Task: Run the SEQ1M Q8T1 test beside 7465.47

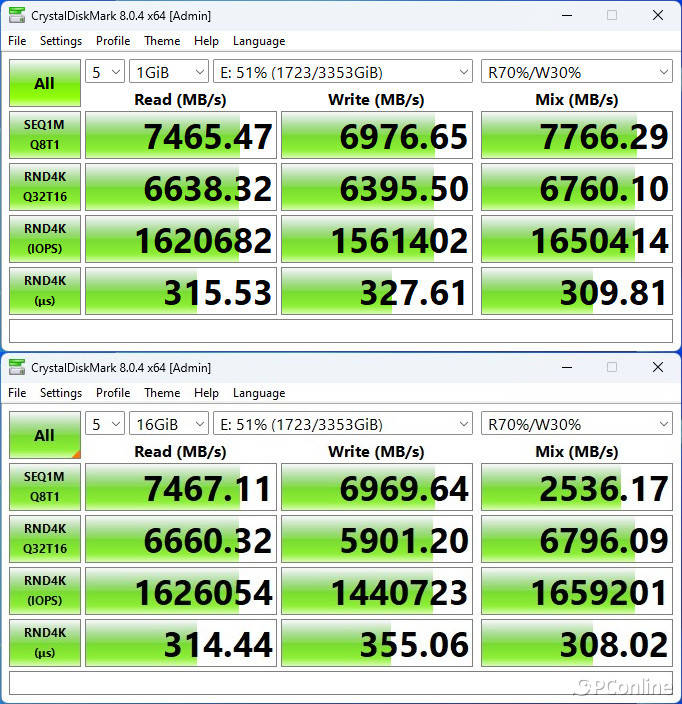Action: point(45,135)
